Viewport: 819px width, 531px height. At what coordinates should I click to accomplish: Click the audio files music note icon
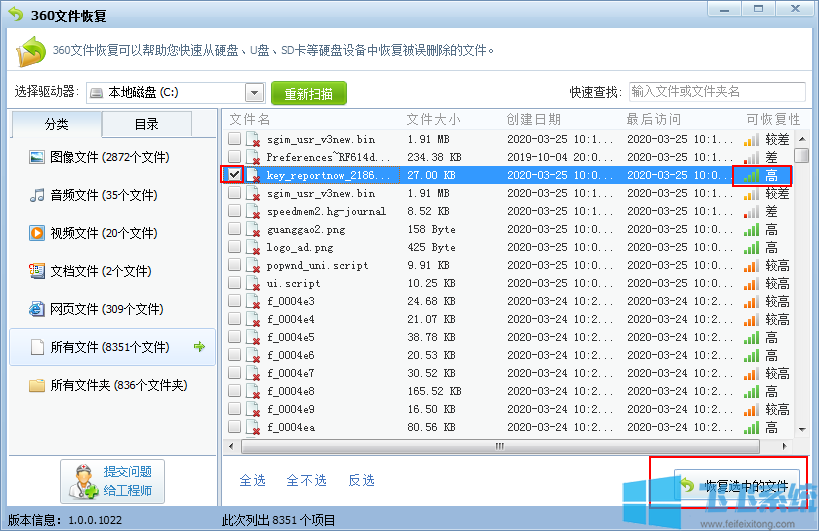point(37,195)
